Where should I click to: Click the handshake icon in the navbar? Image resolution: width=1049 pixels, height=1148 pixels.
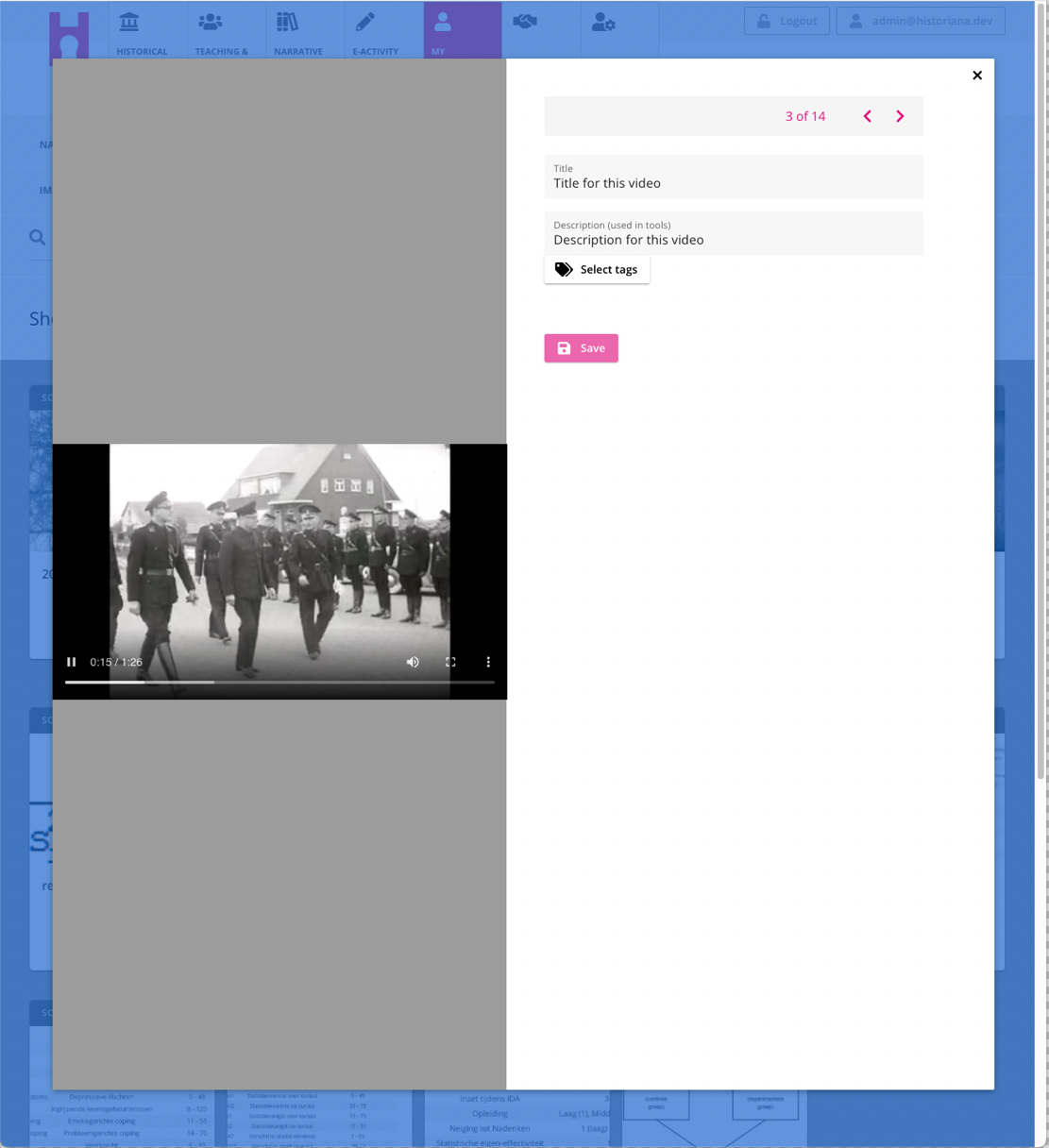tap(525, 22)
